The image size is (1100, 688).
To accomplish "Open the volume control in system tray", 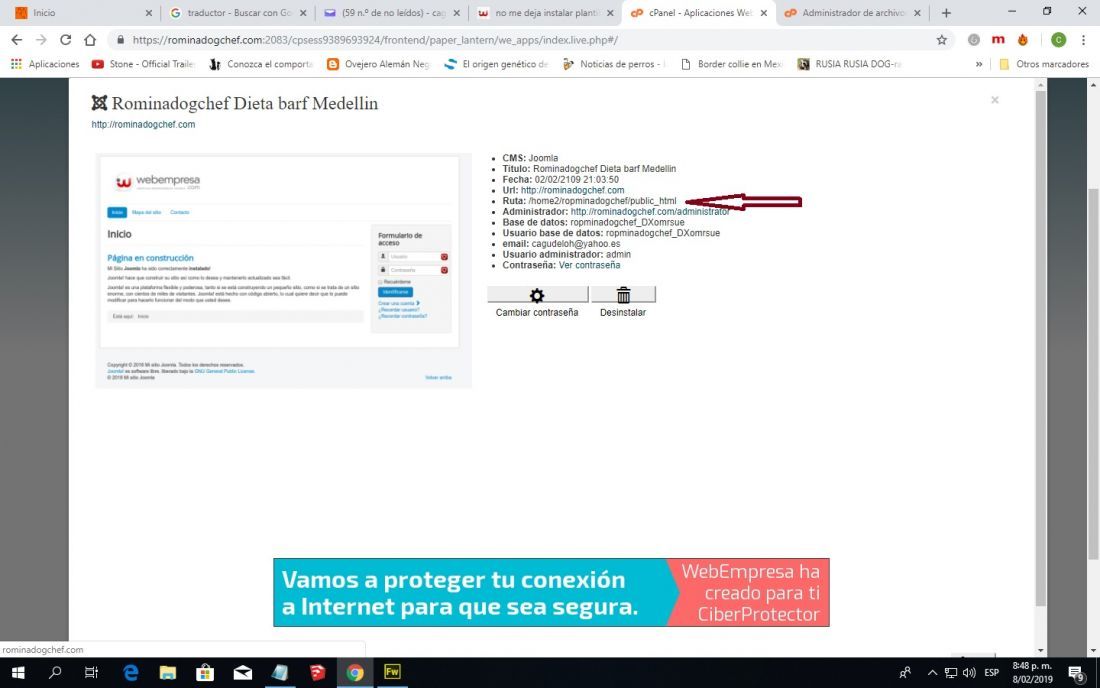I will coord(969,673).
